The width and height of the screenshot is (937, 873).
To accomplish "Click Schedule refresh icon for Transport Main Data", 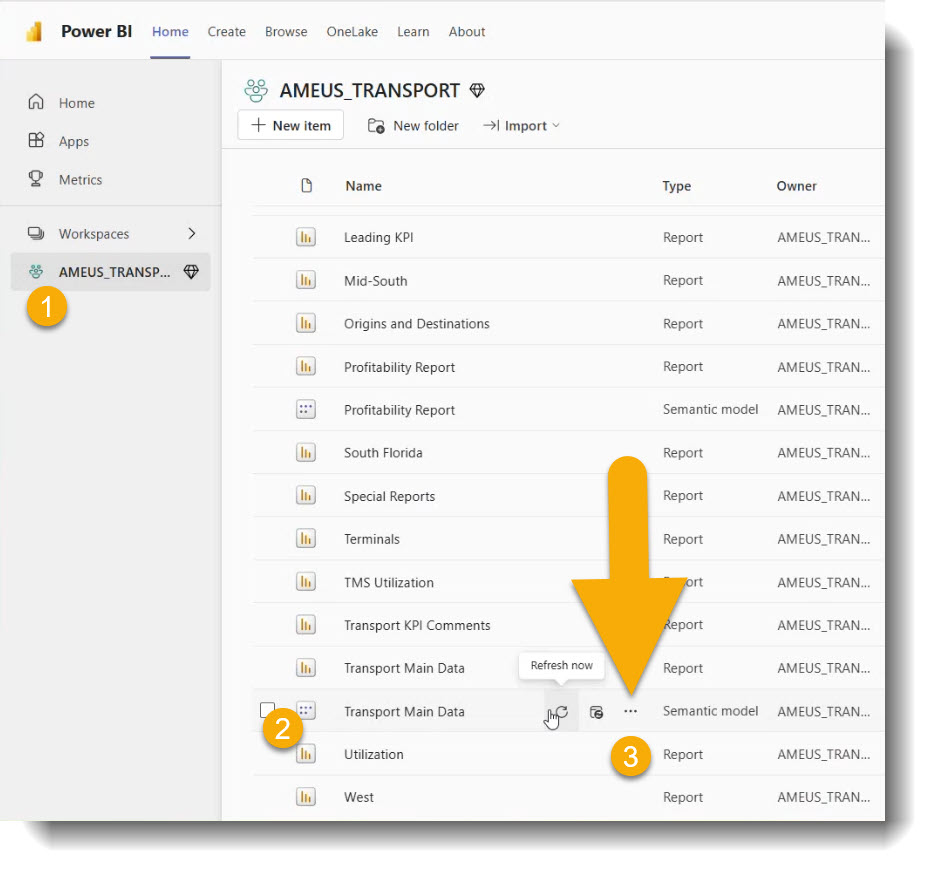I will coord(596,712).
